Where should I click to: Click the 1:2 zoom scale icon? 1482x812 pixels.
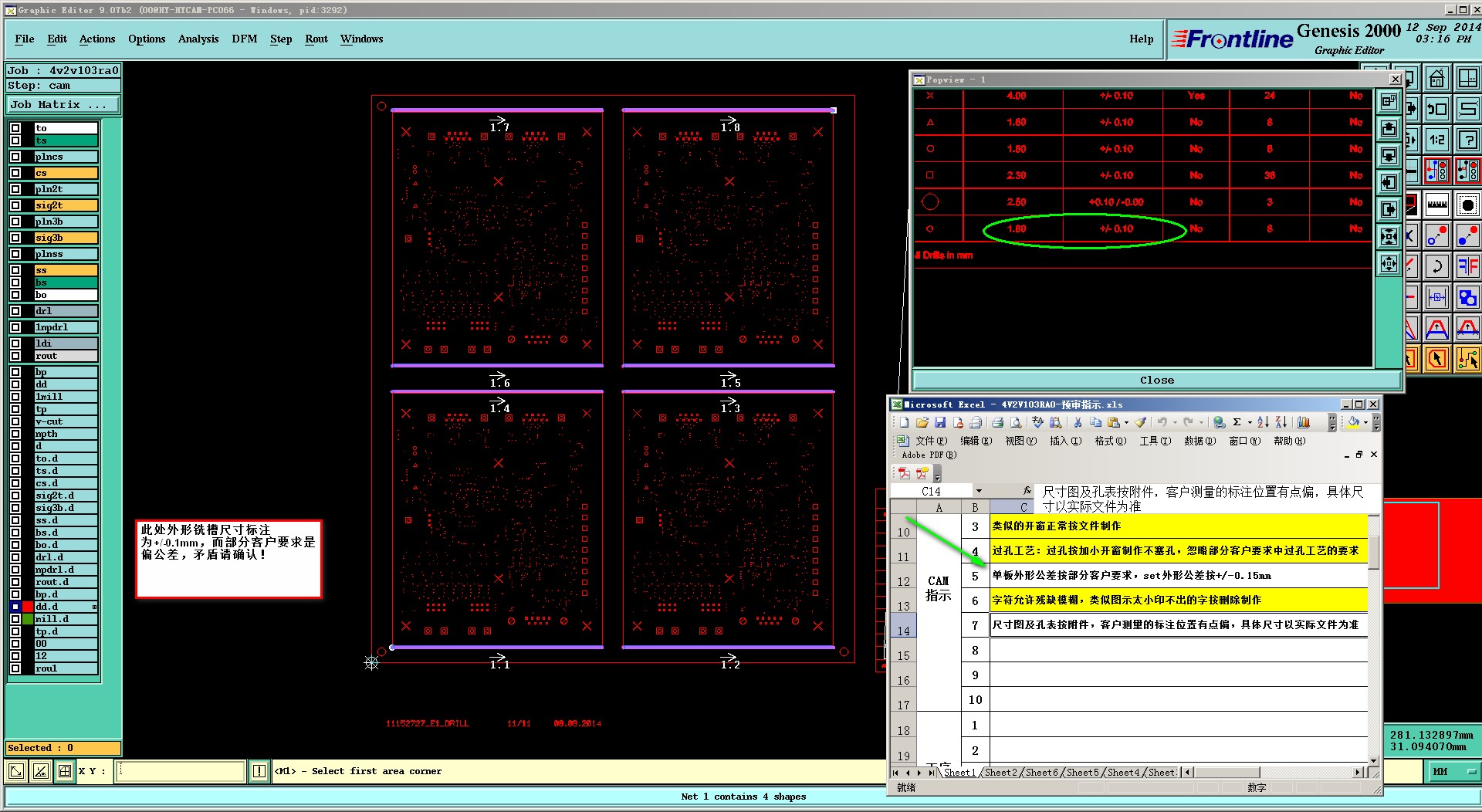click(1436, 140)
